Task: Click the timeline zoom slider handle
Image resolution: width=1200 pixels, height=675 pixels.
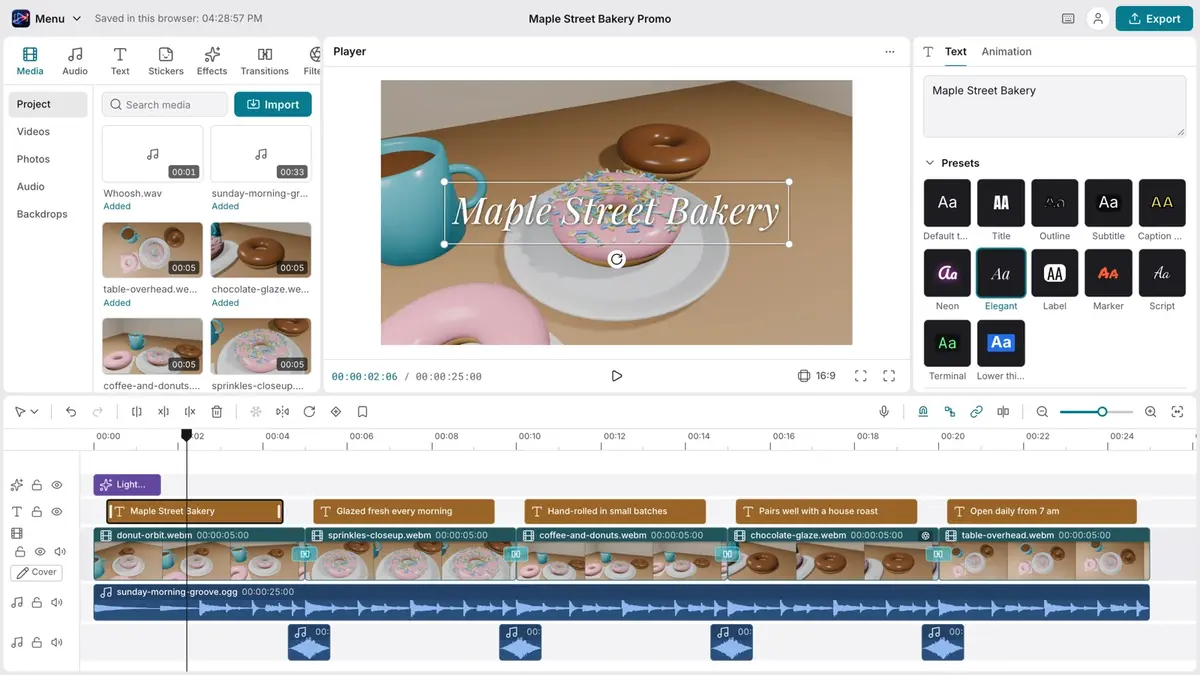Action: (1102, 412)
